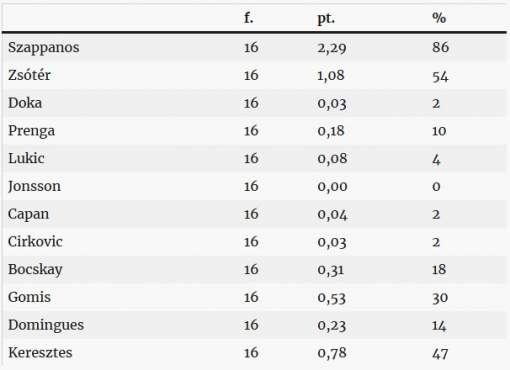This screenshot has height=370, width=510.
Task: Click Szappanos's 2,29 pt. value
Action: click(332, 48)
